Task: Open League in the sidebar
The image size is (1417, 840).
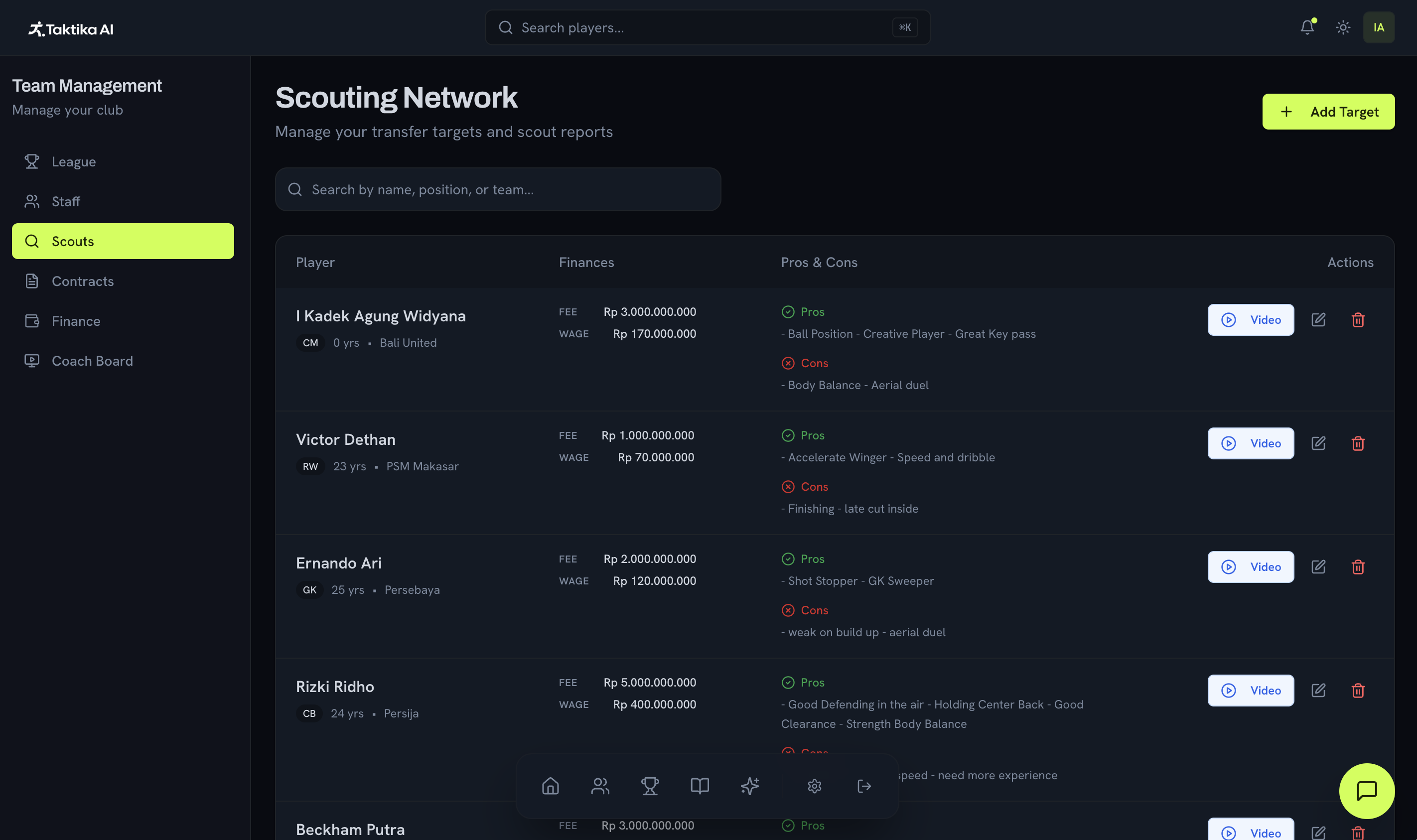Action: coord(123,161)
